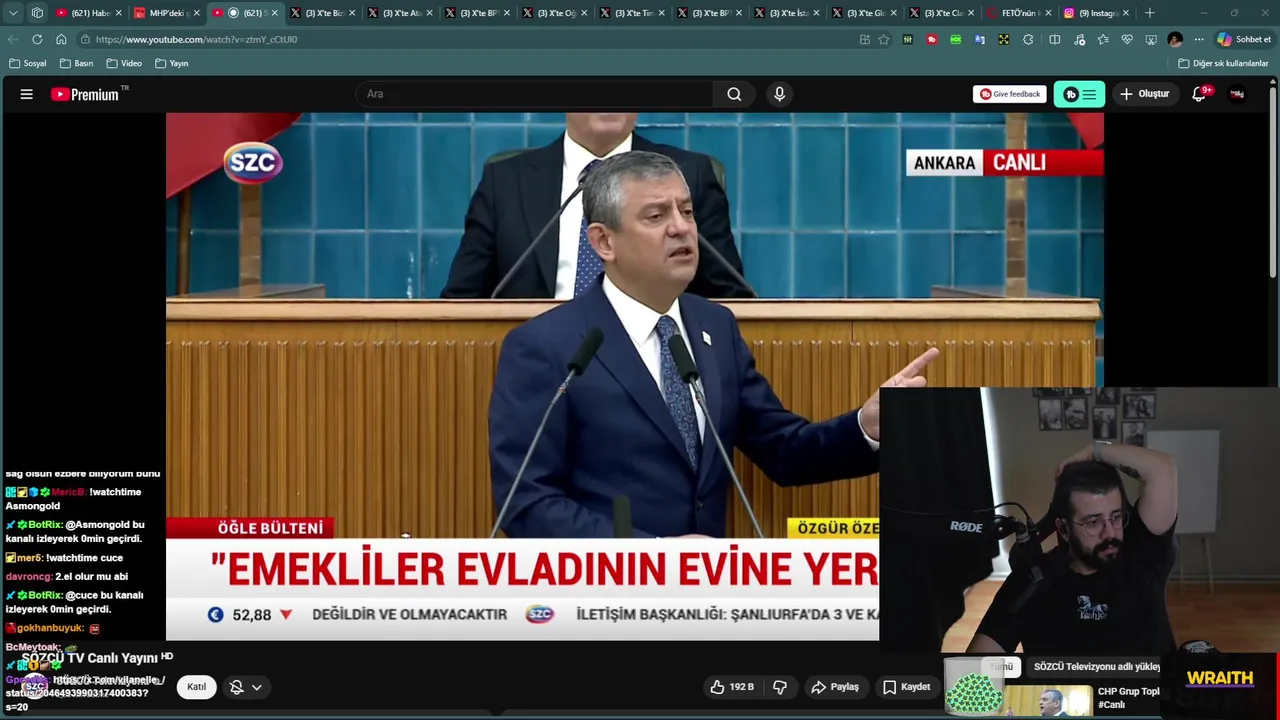Image resolution: width=1280 pixels, height=720 pixels.
Task: Open the tab actions dropdown arrow
Action: coord(13,13)
